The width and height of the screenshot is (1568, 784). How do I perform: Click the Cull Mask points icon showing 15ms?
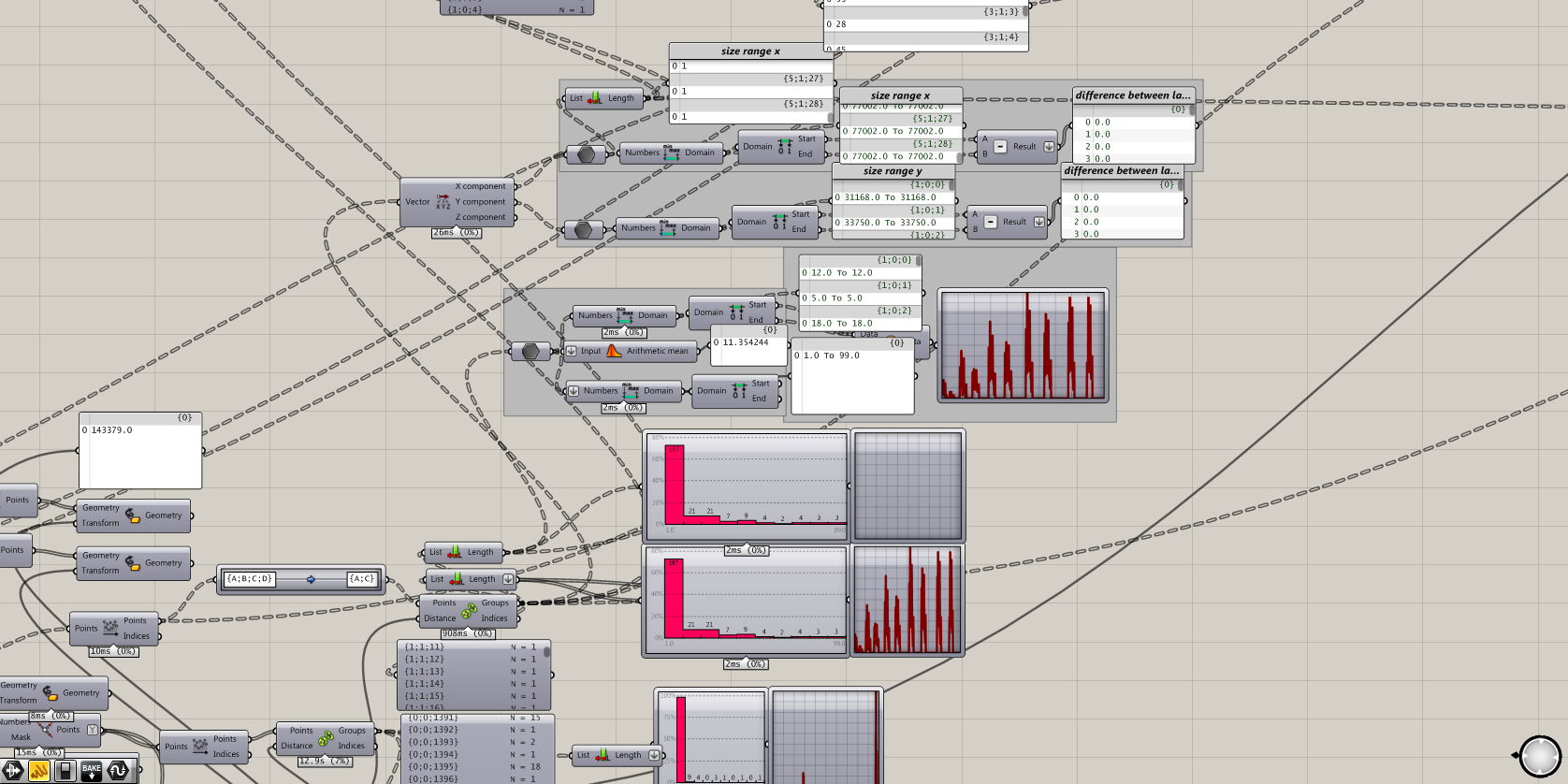coord(44,729)
